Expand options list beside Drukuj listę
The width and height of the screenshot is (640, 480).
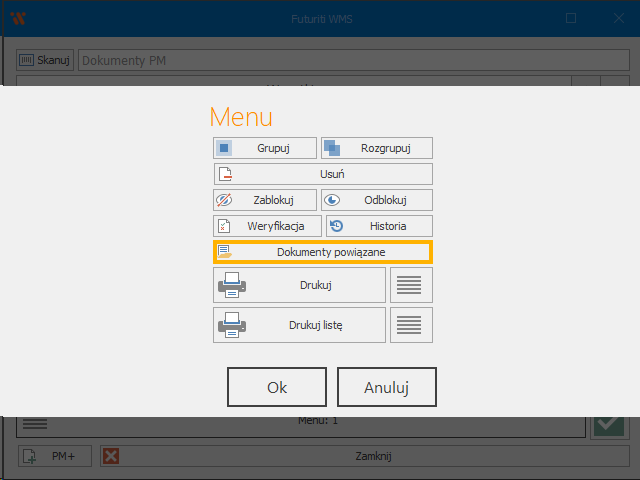(411, 325)
